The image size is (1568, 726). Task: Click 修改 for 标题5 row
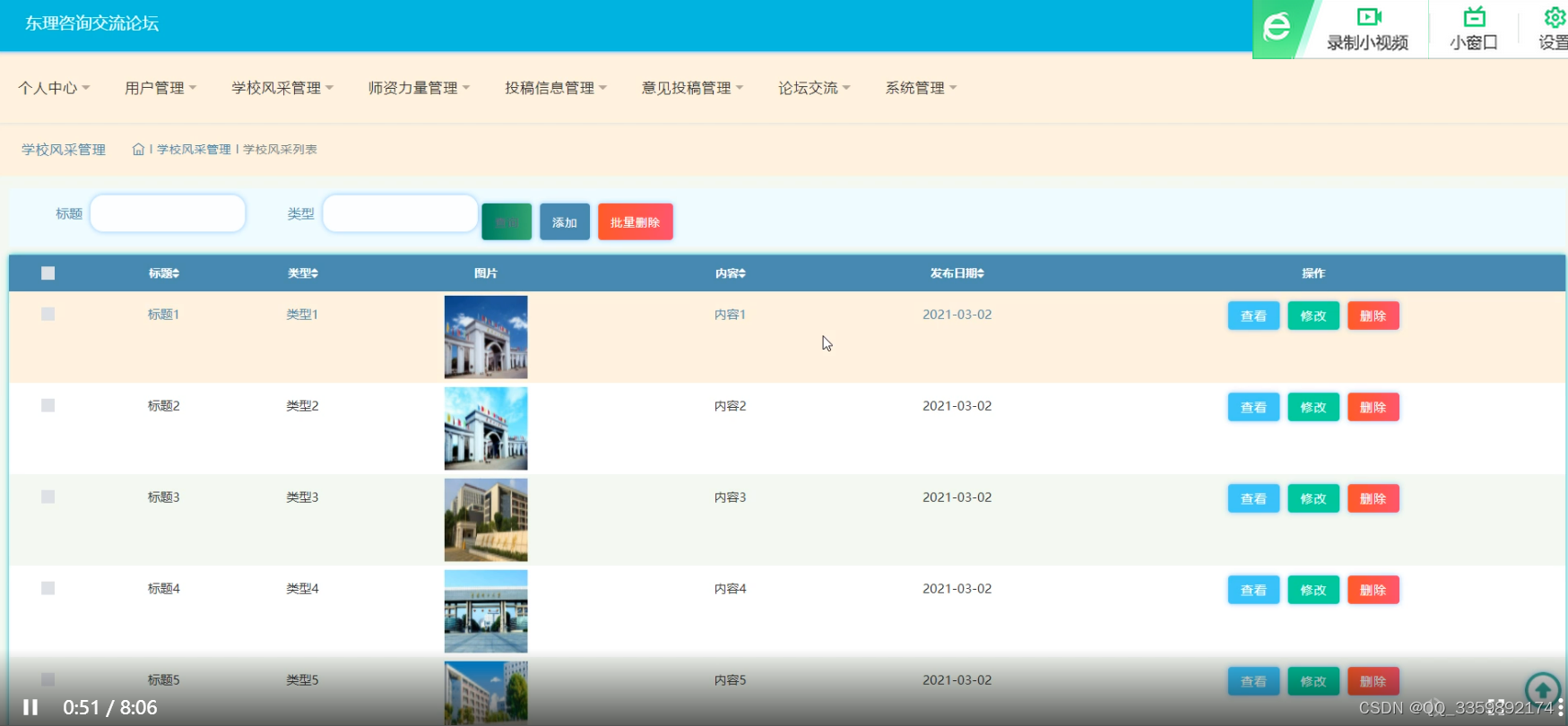[1313, 681]
